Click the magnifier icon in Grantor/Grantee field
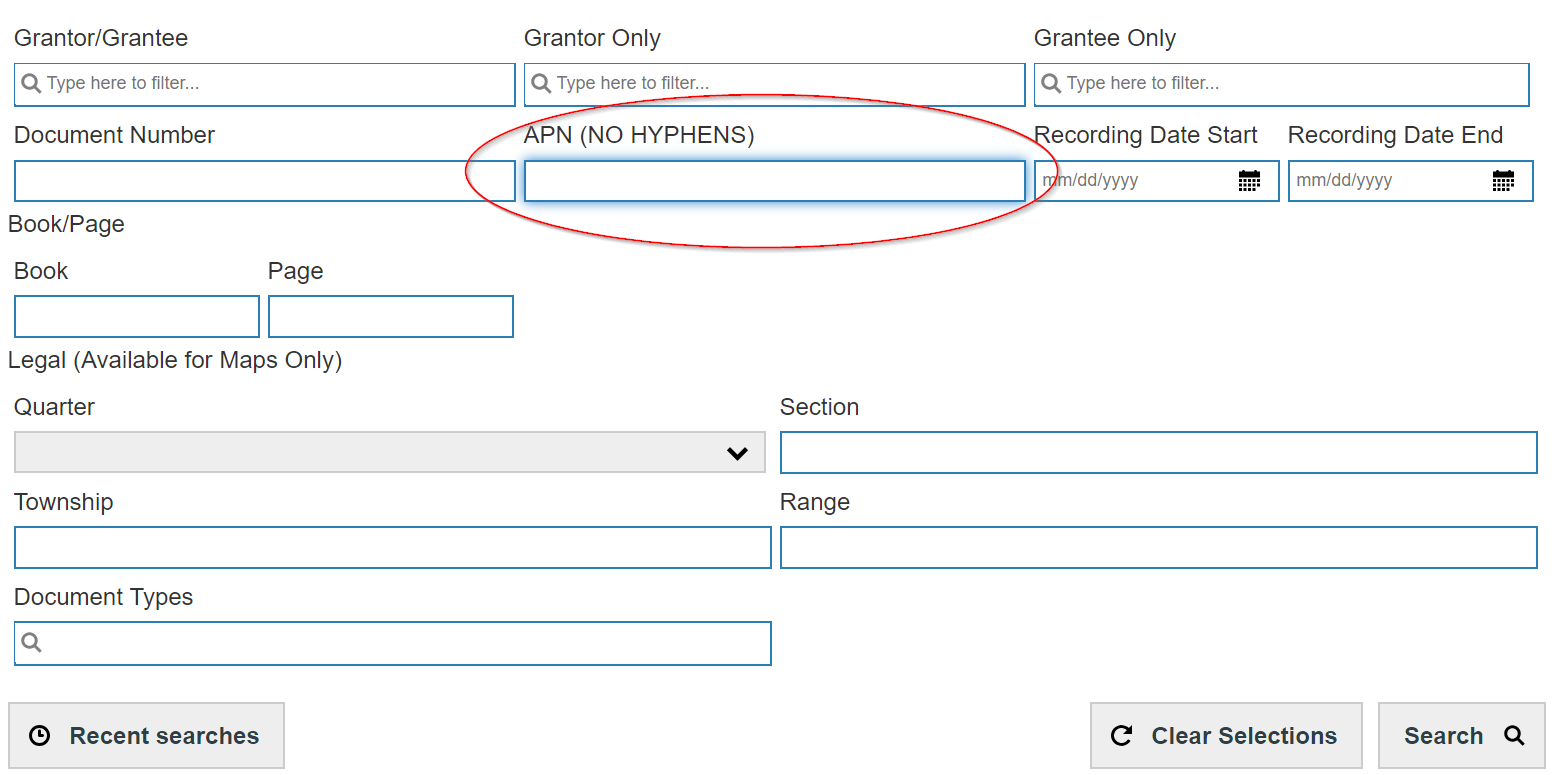Screen dimensions: 1559x775 31,84
